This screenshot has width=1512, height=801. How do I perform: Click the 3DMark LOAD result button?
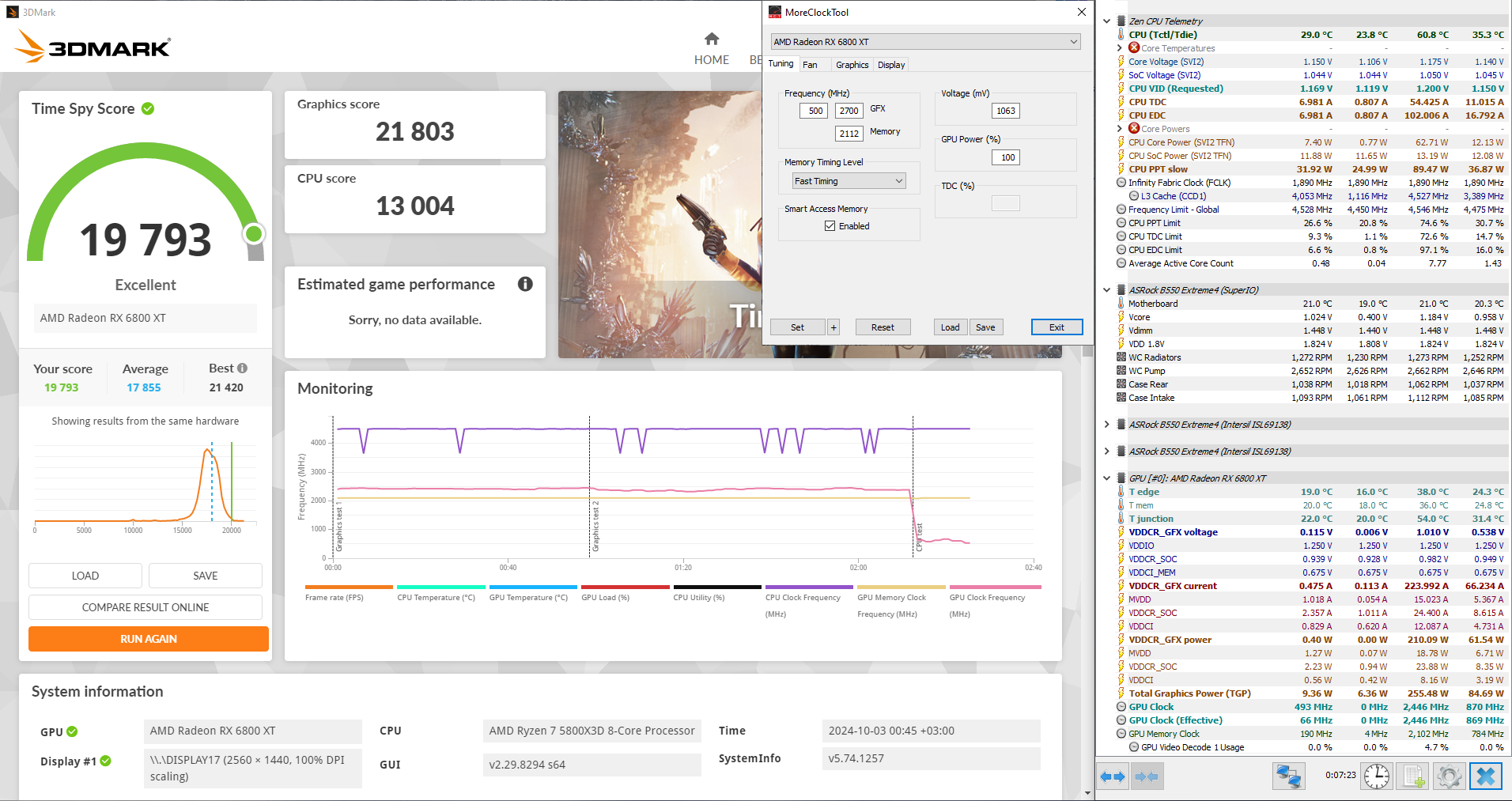click(x=85, y=576)
